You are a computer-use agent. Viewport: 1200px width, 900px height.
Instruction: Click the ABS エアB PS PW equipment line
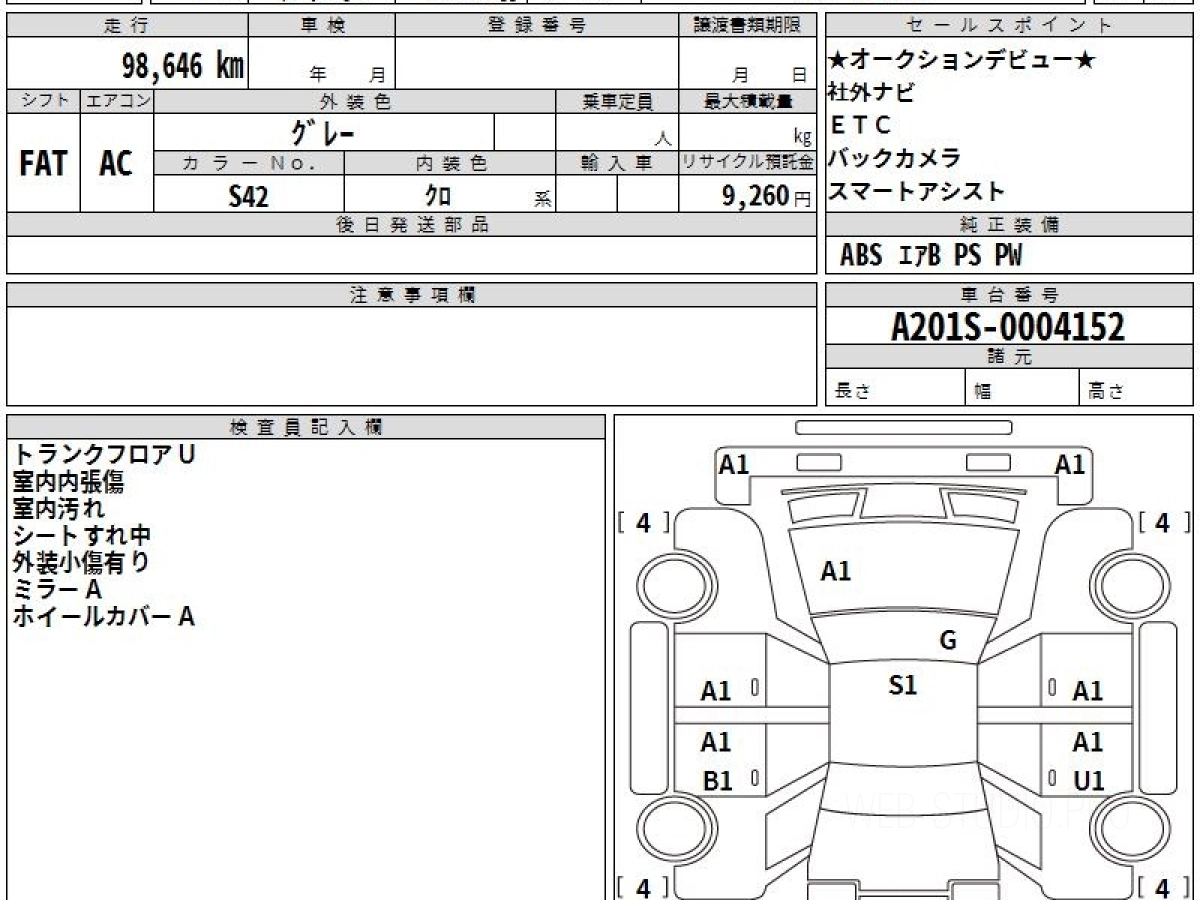pos(931,256)
